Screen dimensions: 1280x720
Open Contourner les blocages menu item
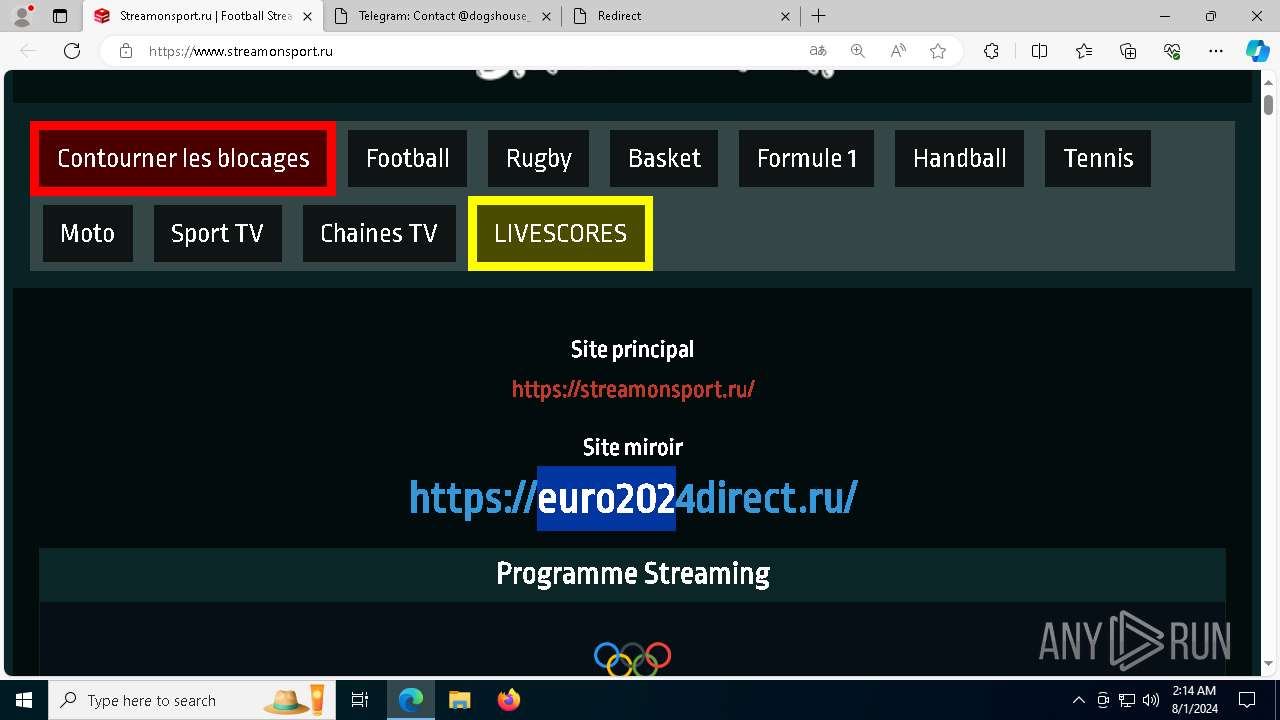pos(183,158)
